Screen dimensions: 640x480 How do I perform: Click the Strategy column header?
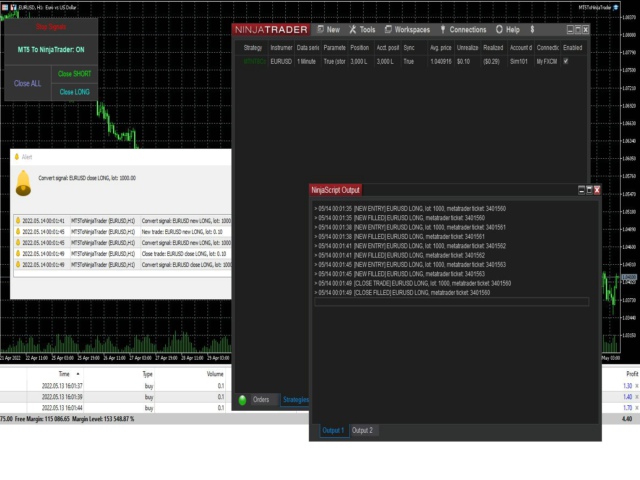click(253, 48)
